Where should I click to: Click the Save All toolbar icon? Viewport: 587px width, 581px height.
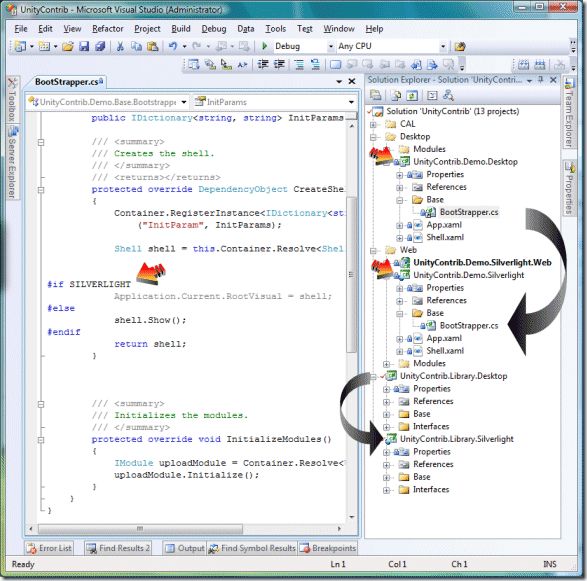coord(100,46)
